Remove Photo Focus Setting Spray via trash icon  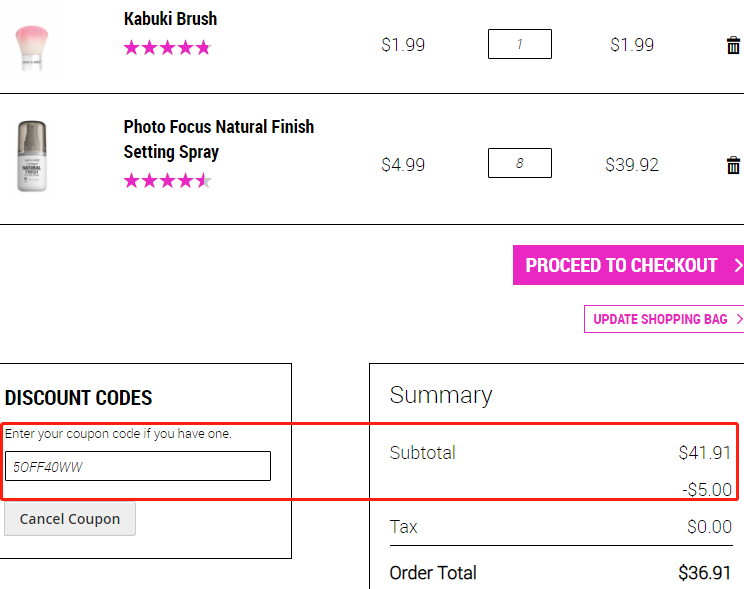point(733,165)
